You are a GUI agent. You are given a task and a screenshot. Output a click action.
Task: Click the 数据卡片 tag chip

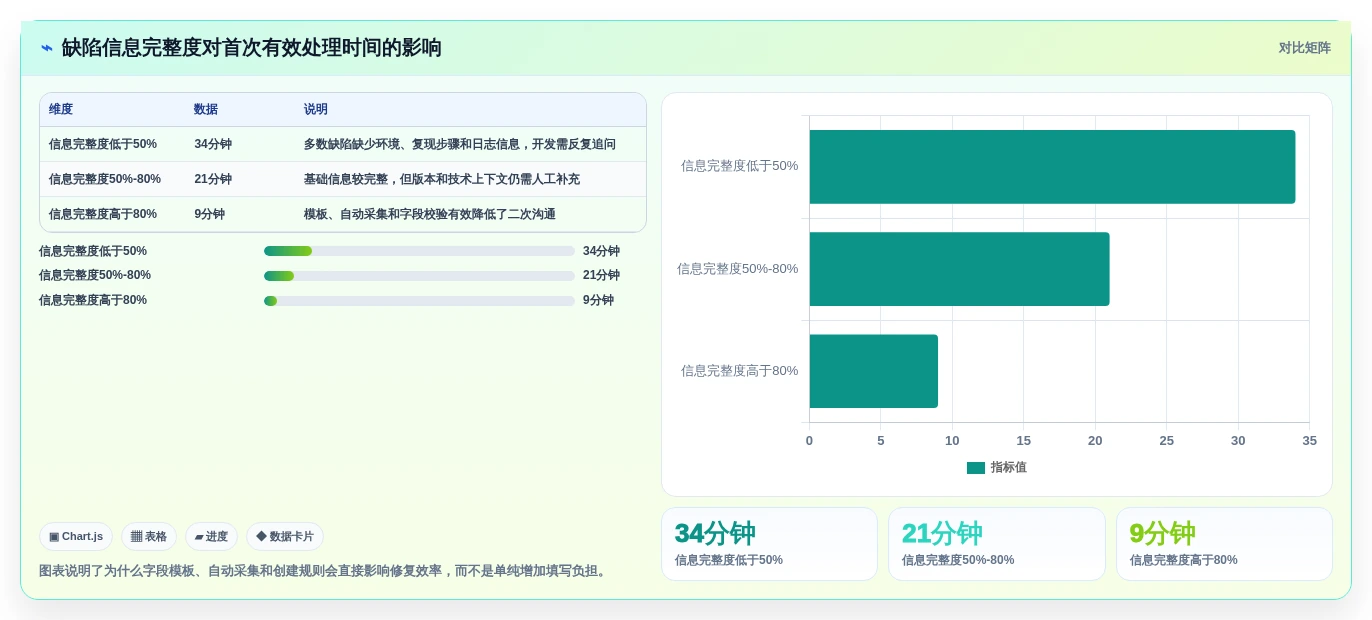(x=285, y=537)
